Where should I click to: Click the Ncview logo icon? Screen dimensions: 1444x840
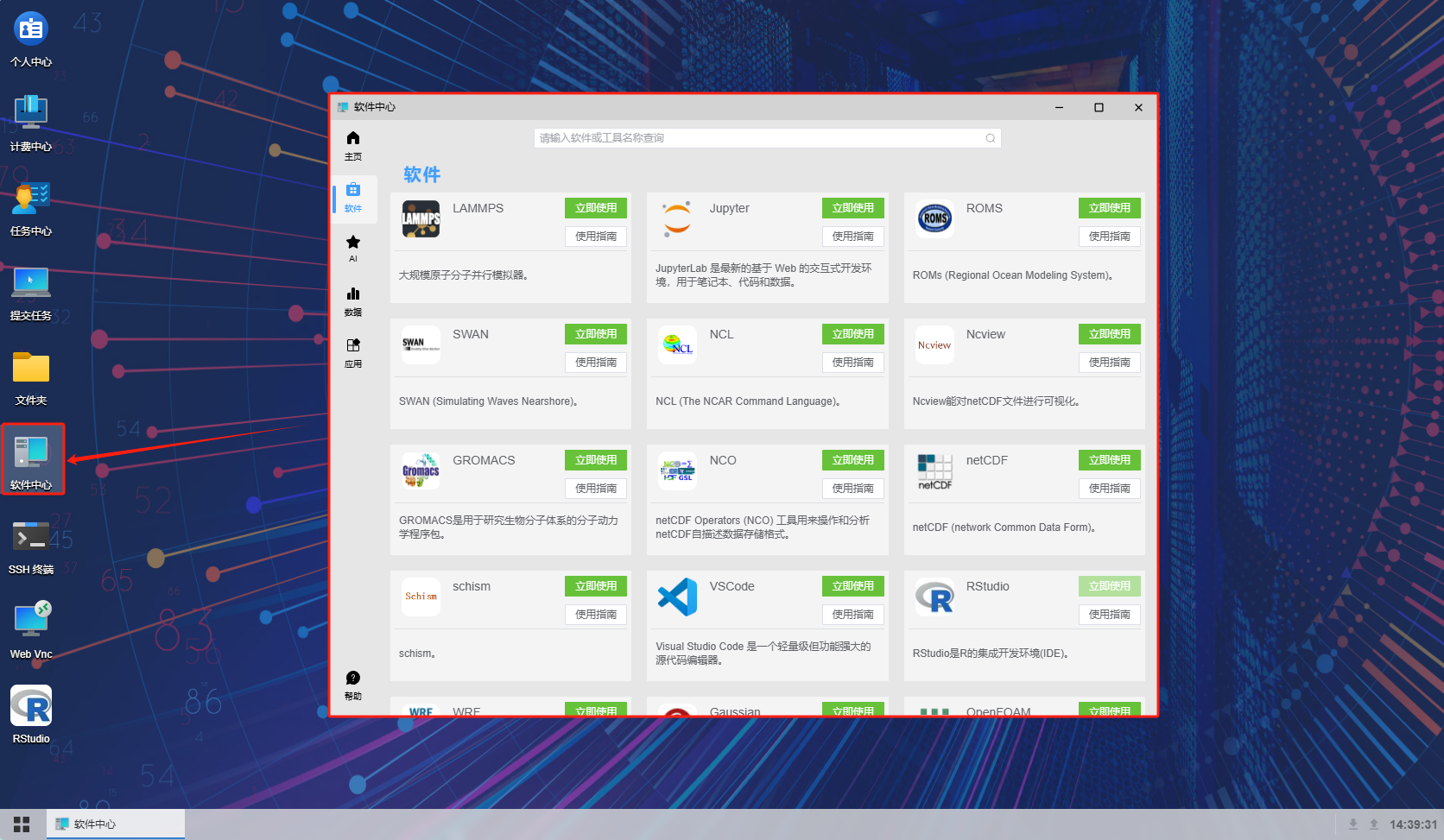click(x=934, y=344)
